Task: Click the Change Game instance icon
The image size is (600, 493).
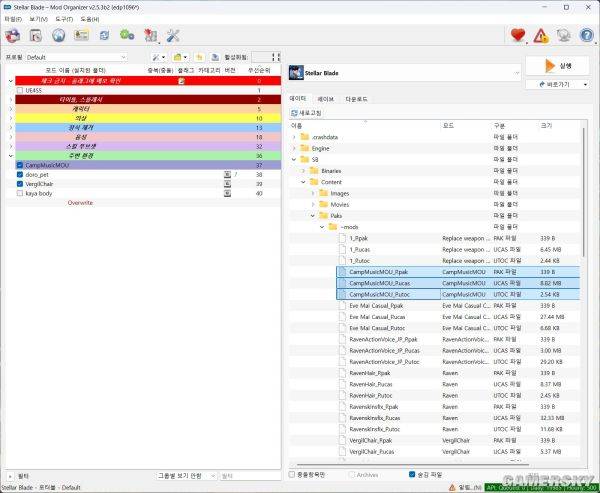Action: pyautogui.click(x=12, y=36)
